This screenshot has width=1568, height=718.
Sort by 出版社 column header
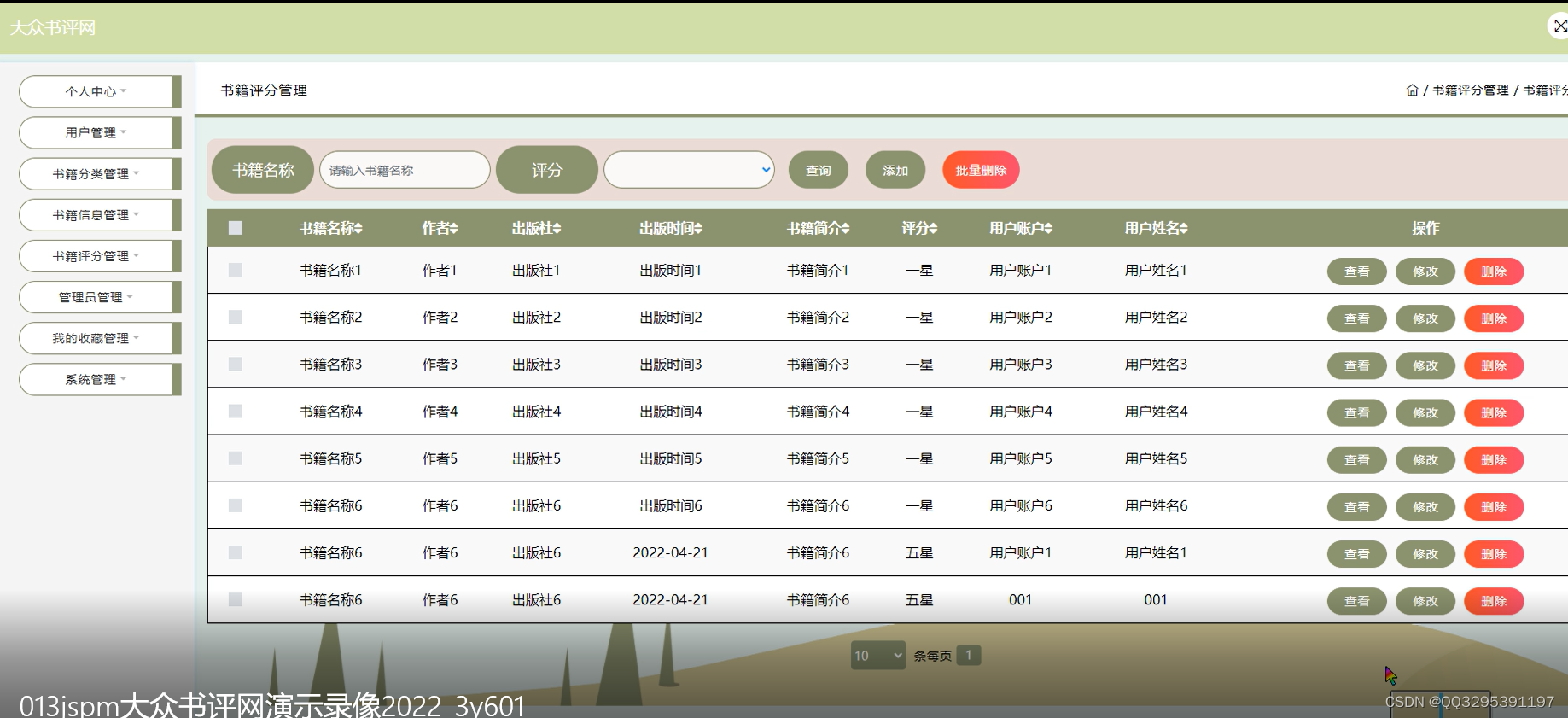coord(536,229)
